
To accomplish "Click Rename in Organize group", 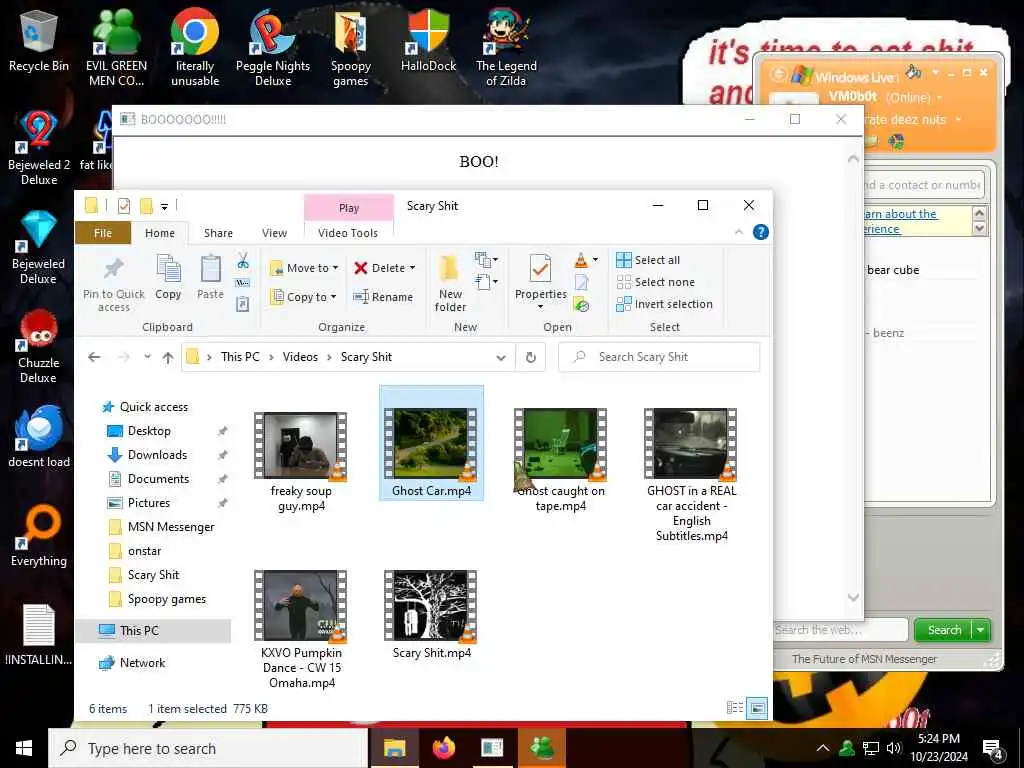I will 383,296.
